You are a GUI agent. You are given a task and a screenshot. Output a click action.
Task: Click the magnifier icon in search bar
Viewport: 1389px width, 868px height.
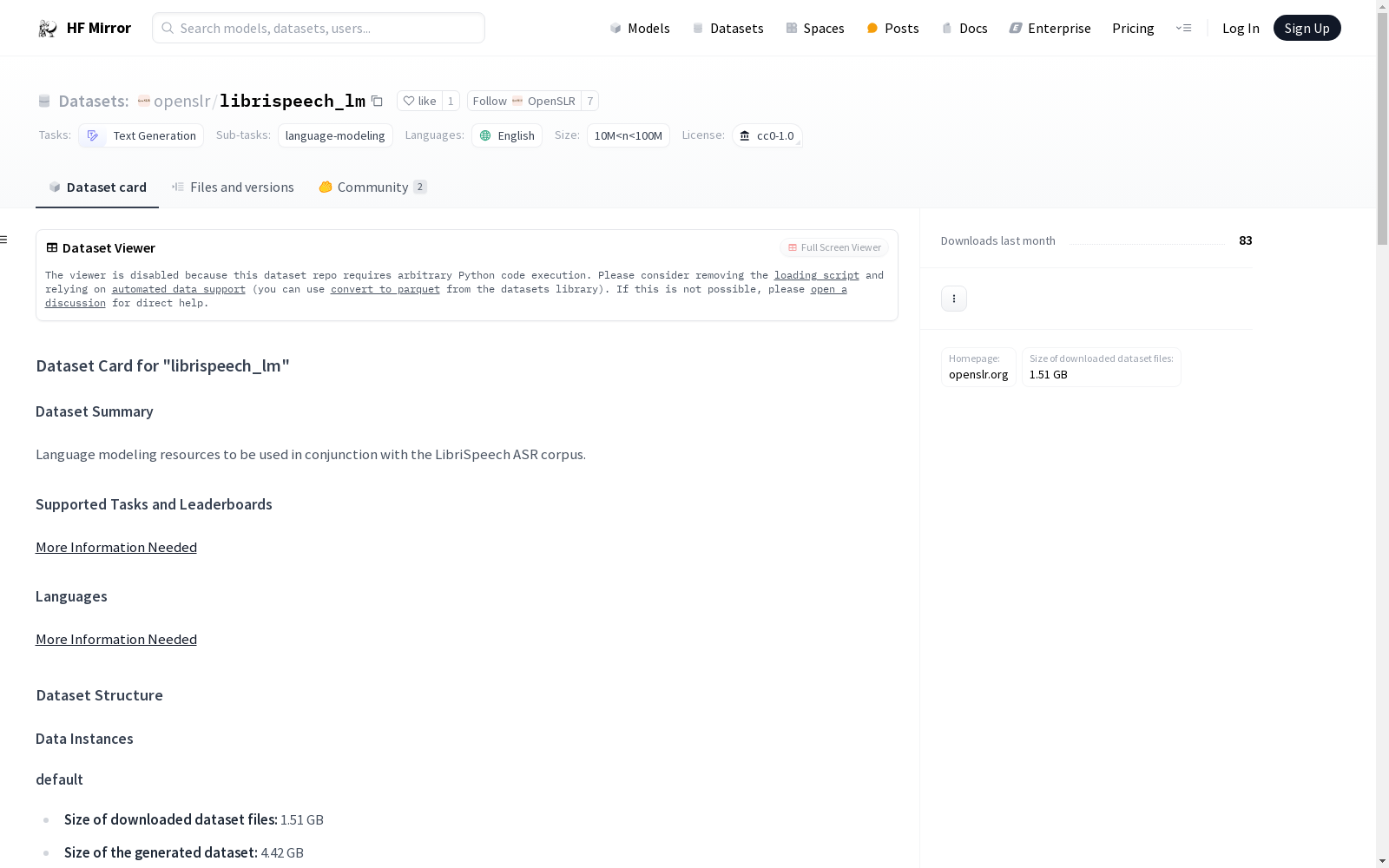168,28
